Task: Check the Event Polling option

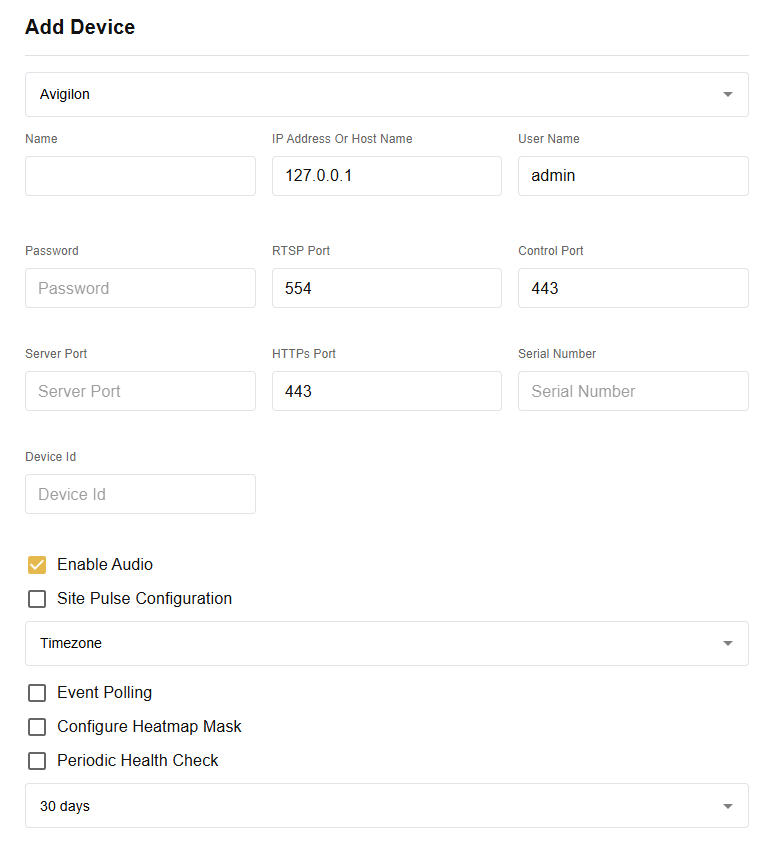Action: click(x=37, y=692)
